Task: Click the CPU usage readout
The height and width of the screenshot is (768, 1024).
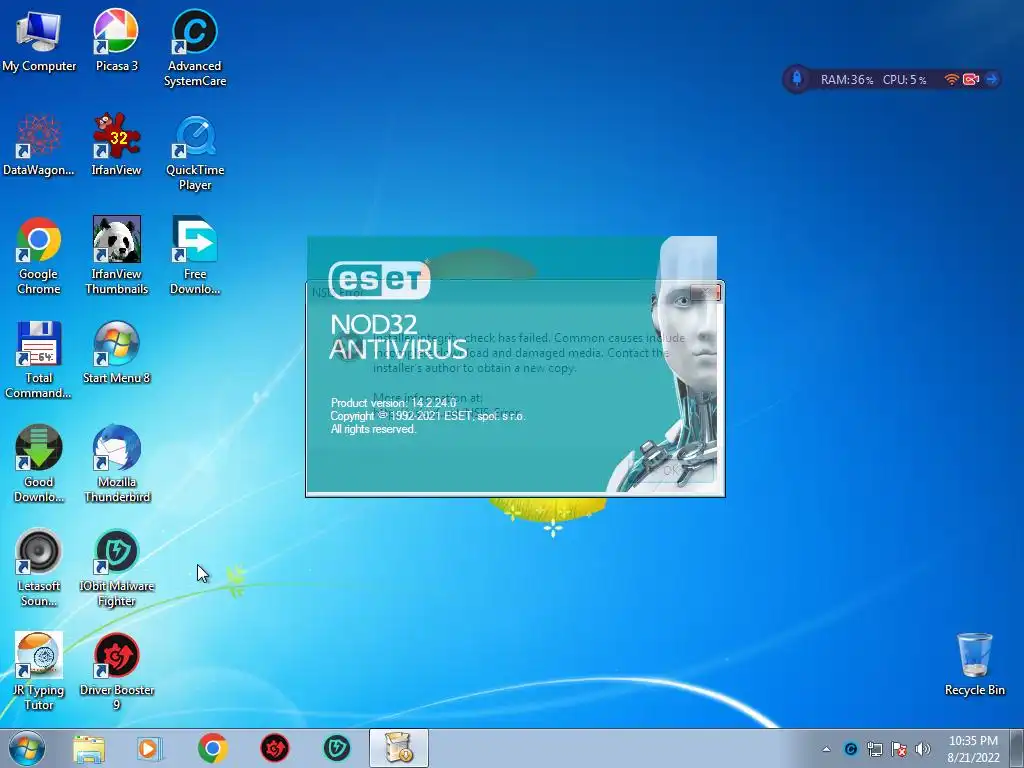Action: tap(904, 80)
